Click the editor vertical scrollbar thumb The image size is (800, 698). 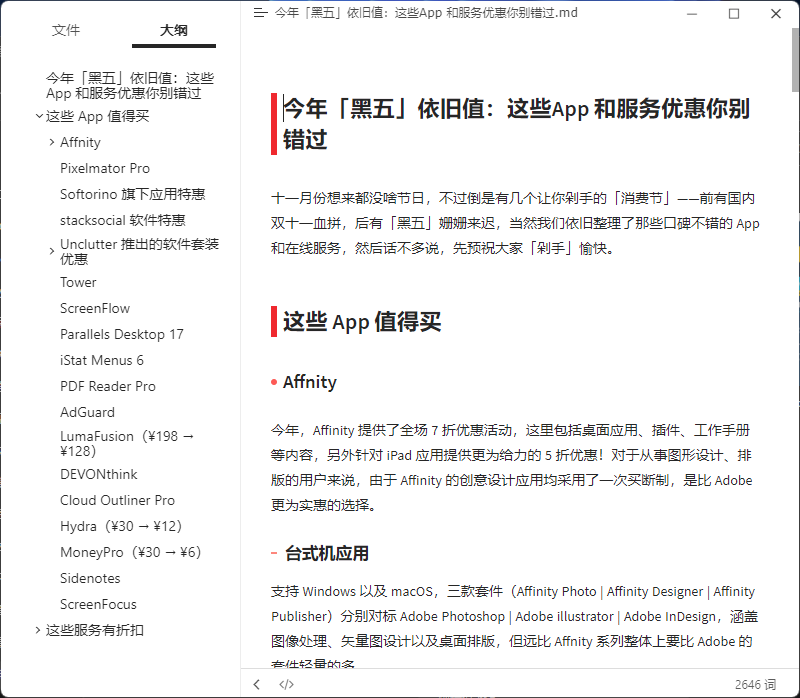pyautogui.click(x=795, y=60)
